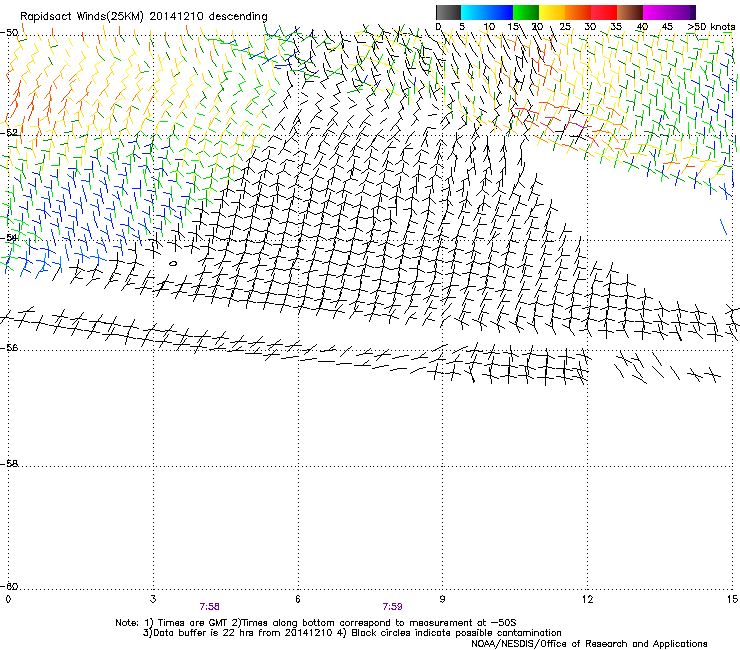
Task: Click the purple '7:58' time stamp
Action: [209, 607]
